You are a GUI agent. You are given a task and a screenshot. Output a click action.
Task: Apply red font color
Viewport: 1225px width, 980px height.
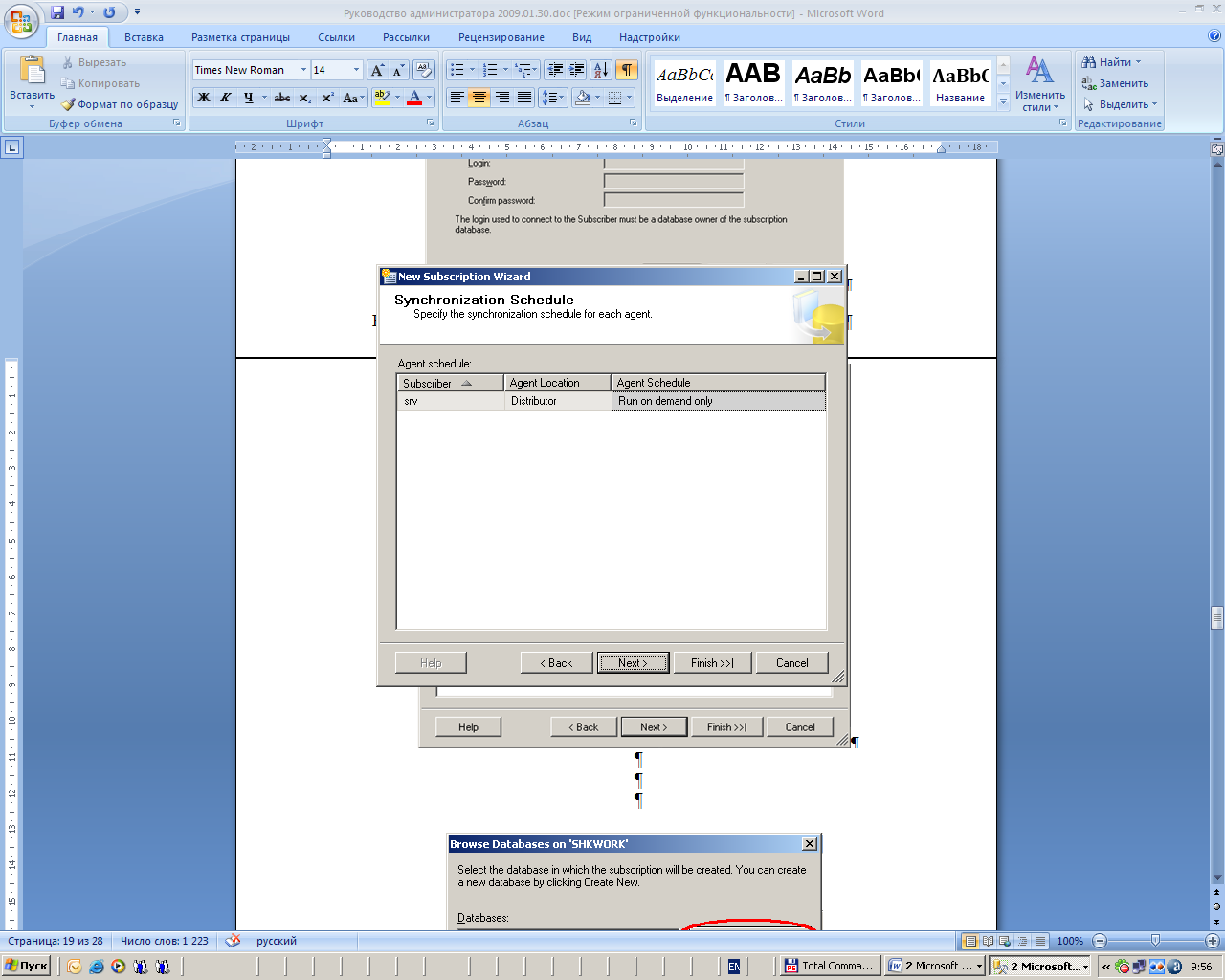414,98
